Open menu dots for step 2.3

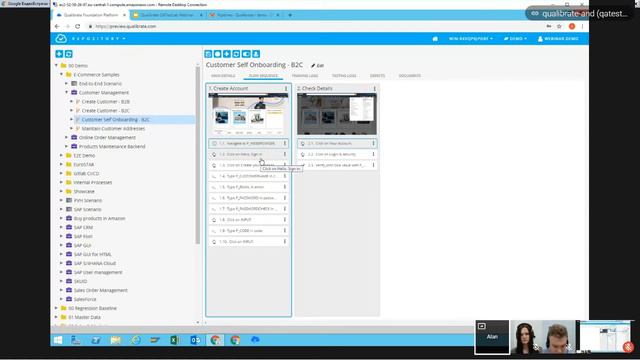click(373, 165)
